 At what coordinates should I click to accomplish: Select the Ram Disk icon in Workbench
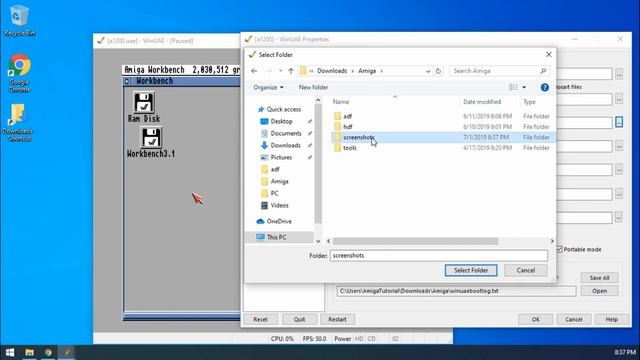[x=144, y=107]
